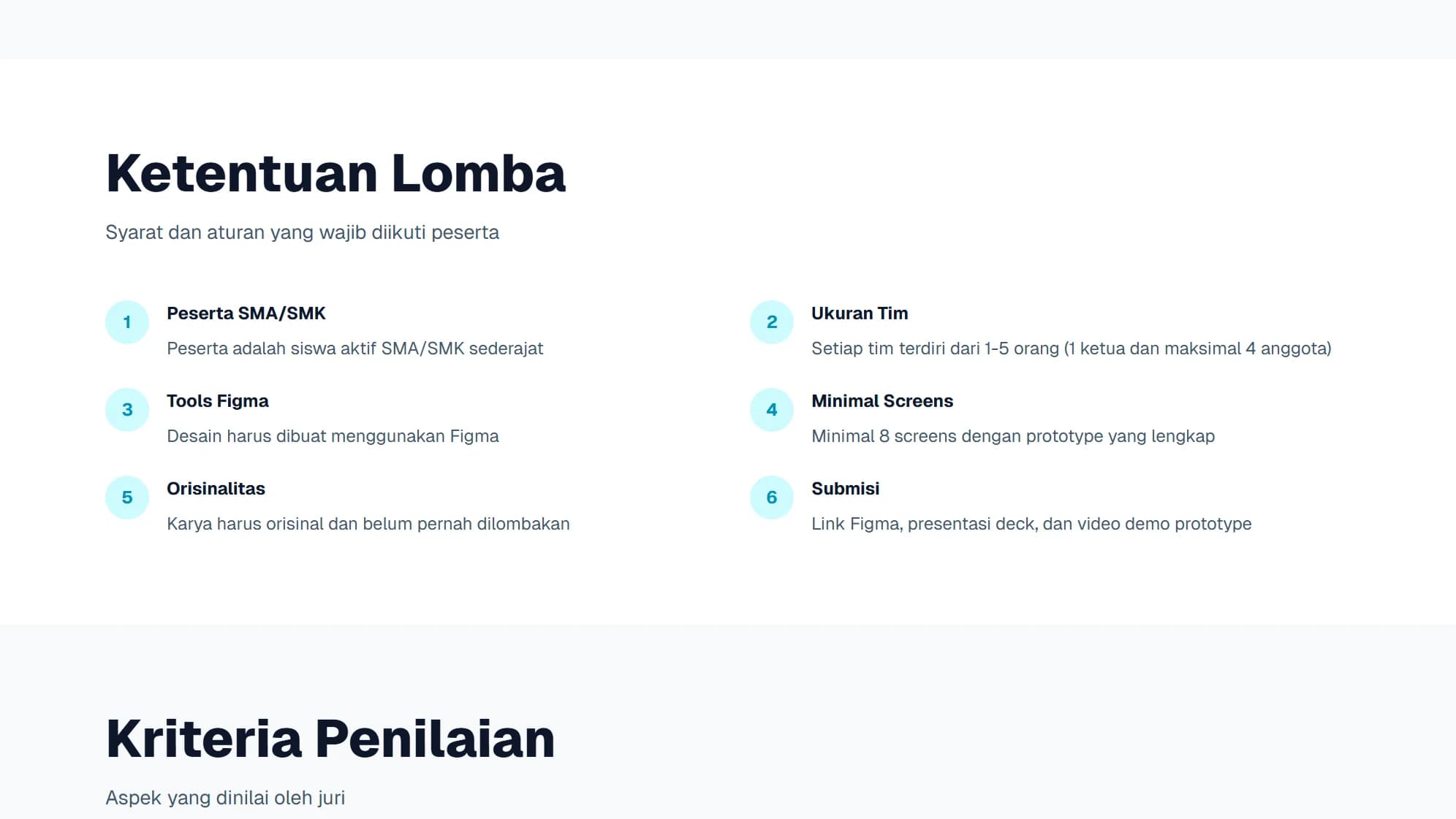1456x819 pixels.
Task: Click the number 2 circle badge
Action: [x=772, y=322]
